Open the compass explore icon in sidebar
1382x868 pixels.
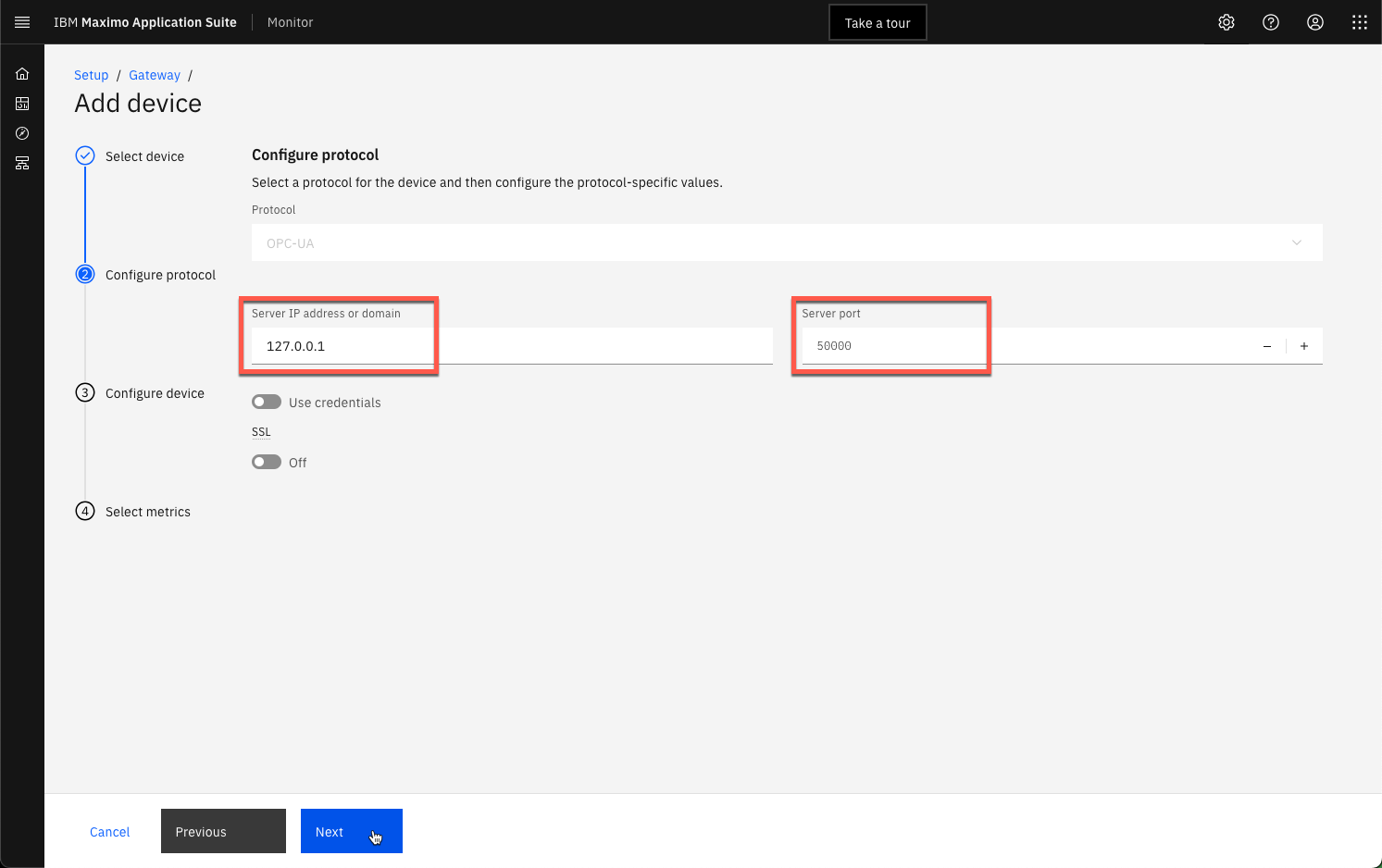tap(22, 133)
